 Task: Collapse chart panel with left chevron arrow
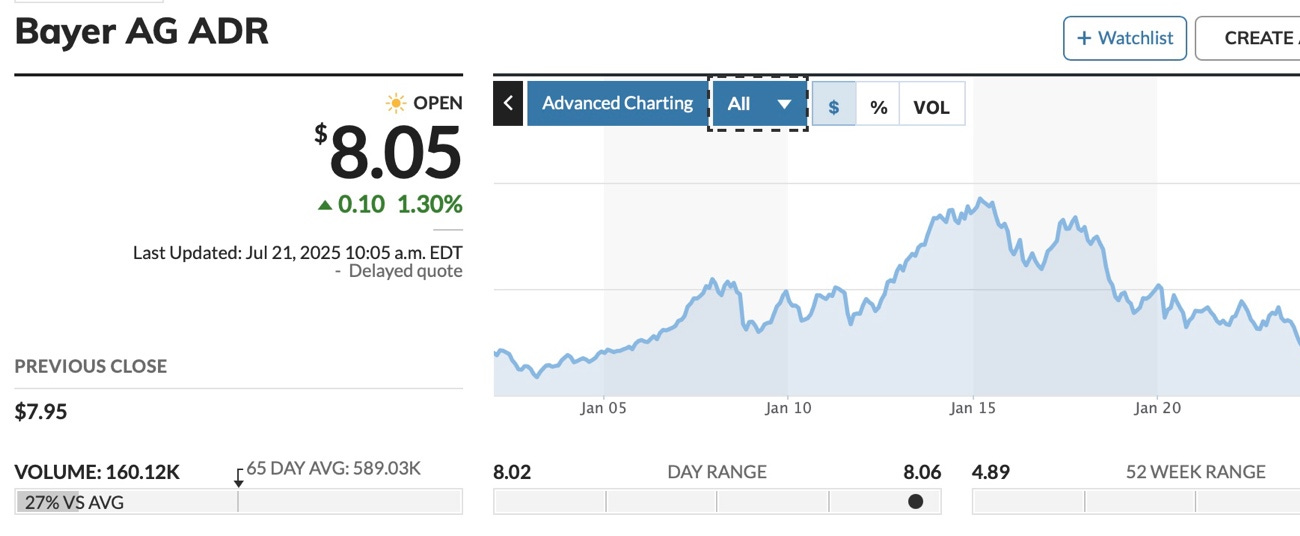click(508, 103)
